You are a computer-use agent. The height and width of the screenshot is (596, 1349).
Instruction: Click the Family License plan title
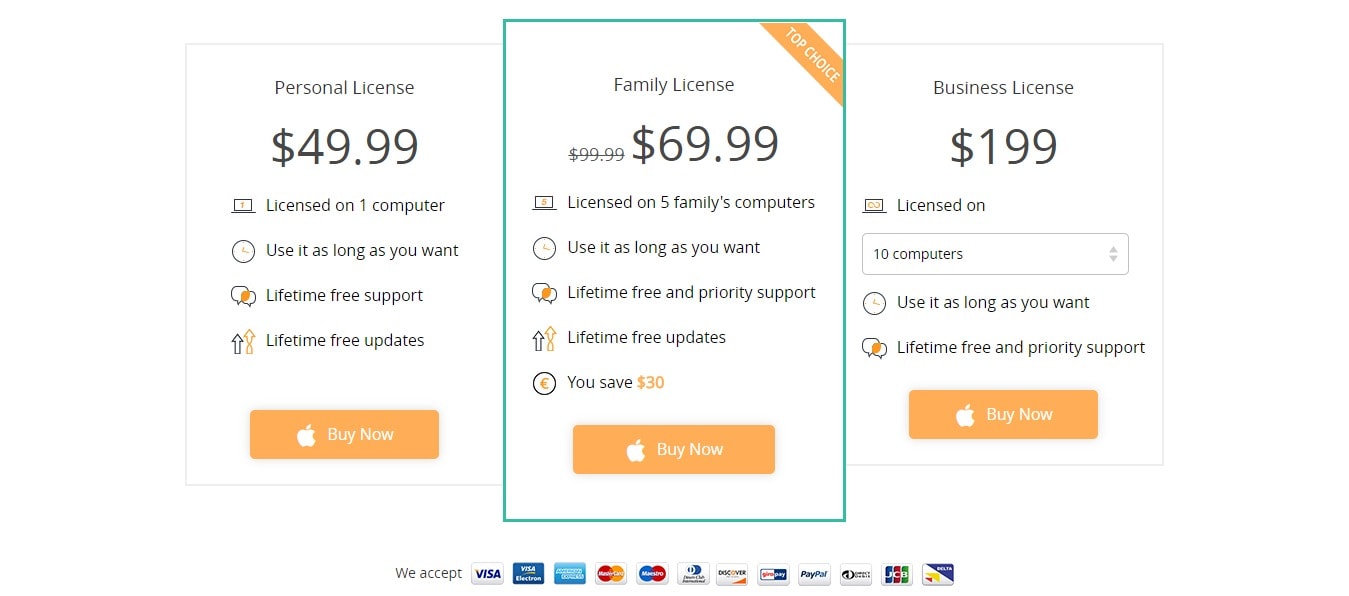pos(674,85)
